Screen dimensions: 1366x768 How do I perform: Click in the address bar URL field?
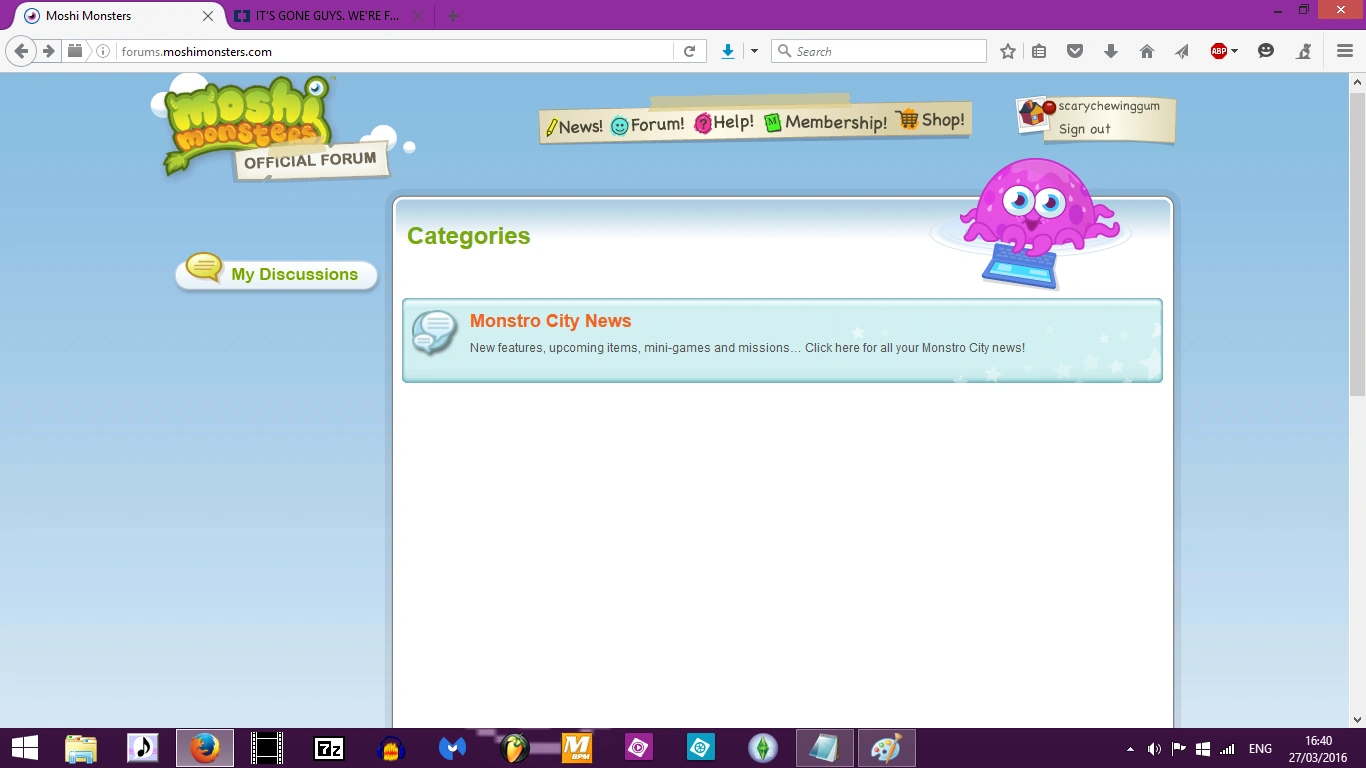tap(394, 51)
